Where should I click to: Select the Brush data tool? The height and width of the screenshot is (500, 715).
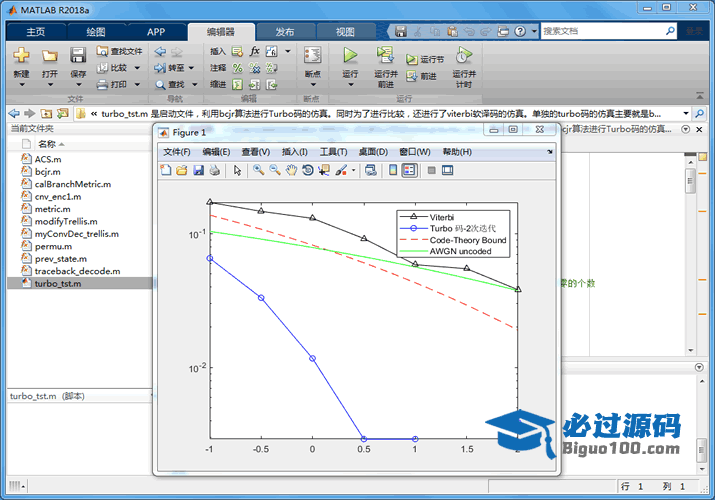[341, 170]
